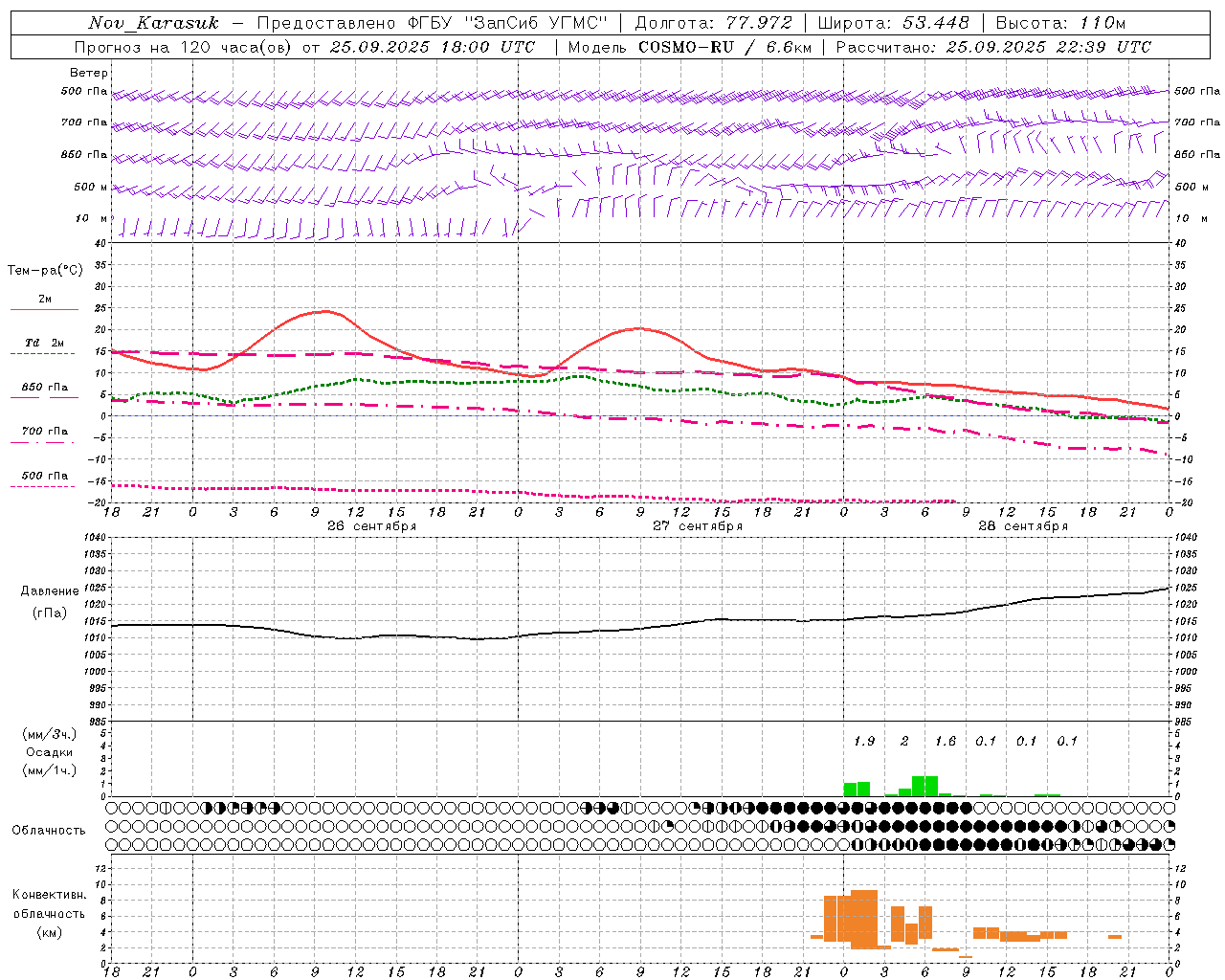Click the '10 м' wind level on left
This screenshot has width=1225, height=980.
(92, 218)
